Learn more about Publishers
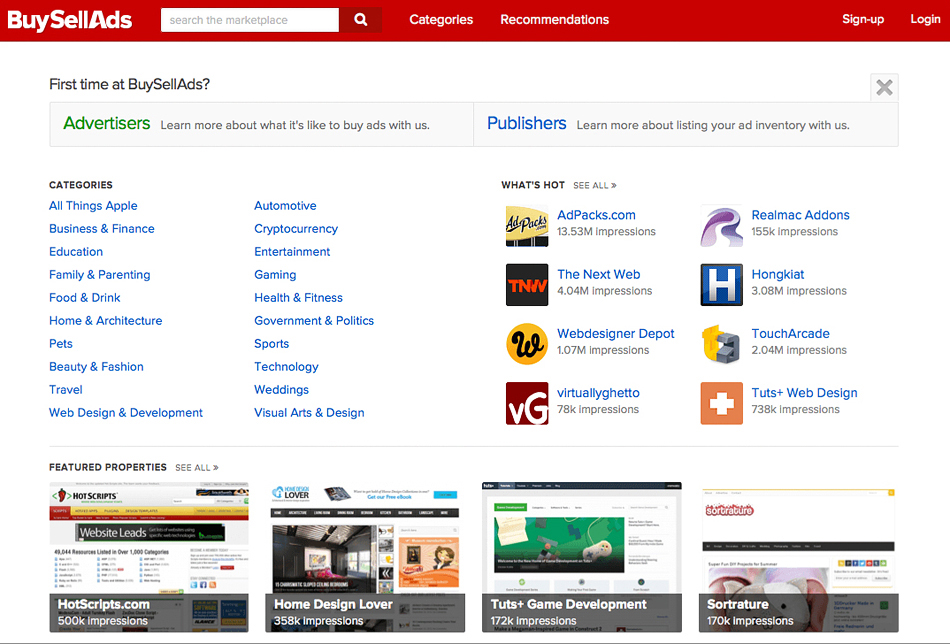Viewport: 950px width, 644px height. click(526, 123)
